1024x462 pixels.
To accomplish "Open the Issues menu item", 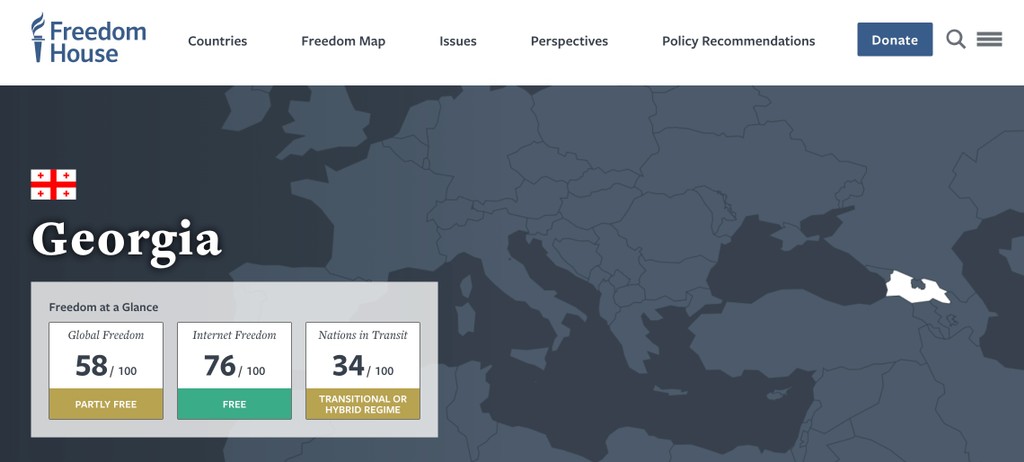I will coord(458,41).
